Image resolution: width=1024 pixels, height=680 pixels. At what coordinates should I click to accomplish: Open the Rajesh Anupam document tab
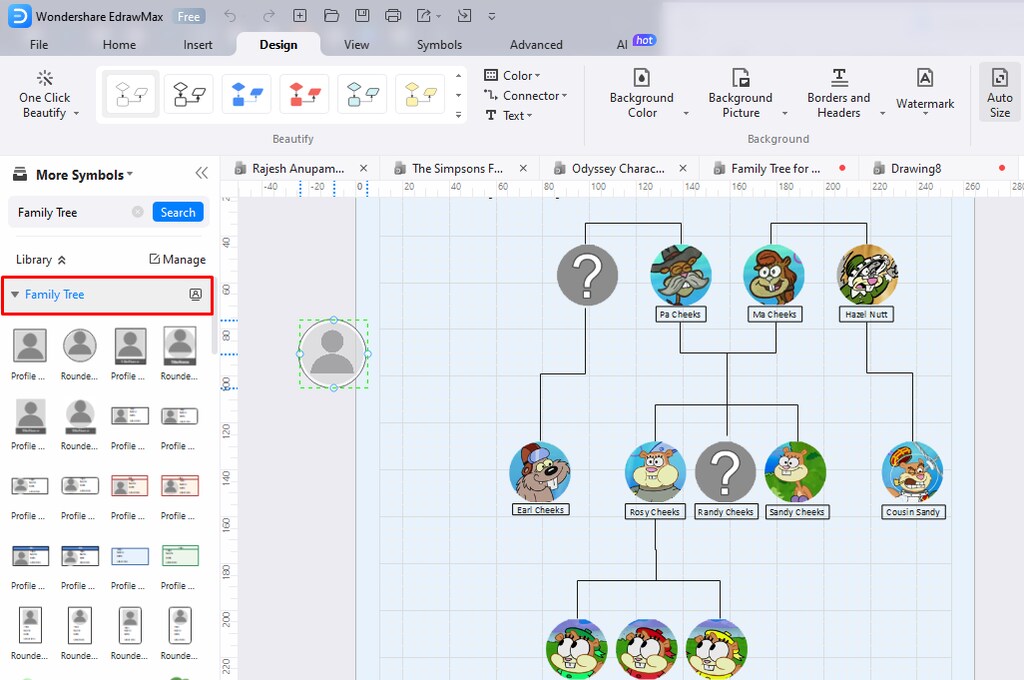click(298, 169)
